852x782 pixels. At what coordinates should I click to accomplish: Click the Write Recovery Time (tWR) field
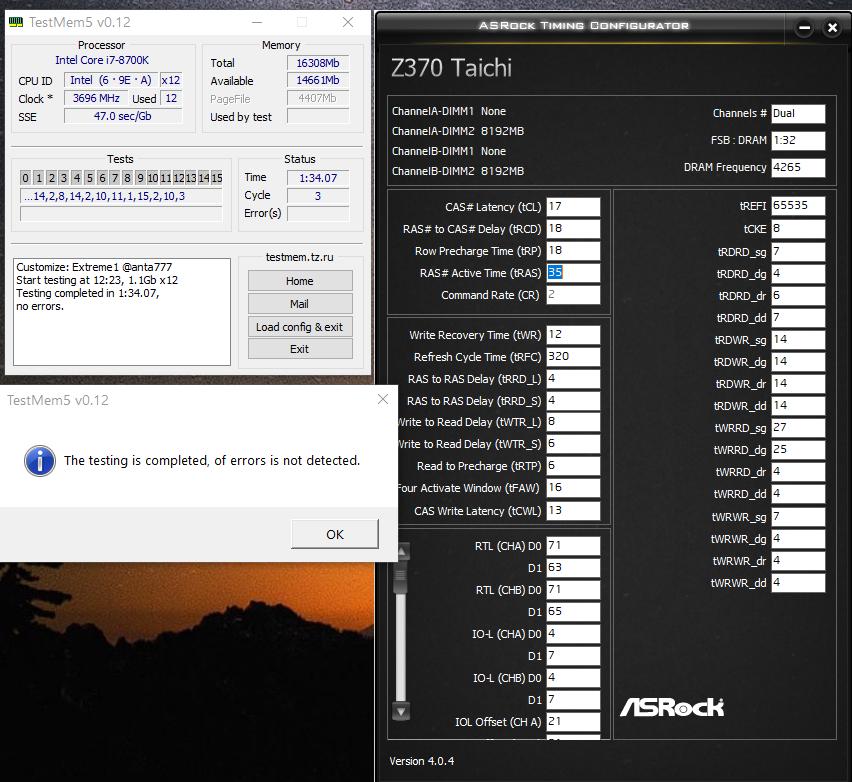(x=573, y=335)
